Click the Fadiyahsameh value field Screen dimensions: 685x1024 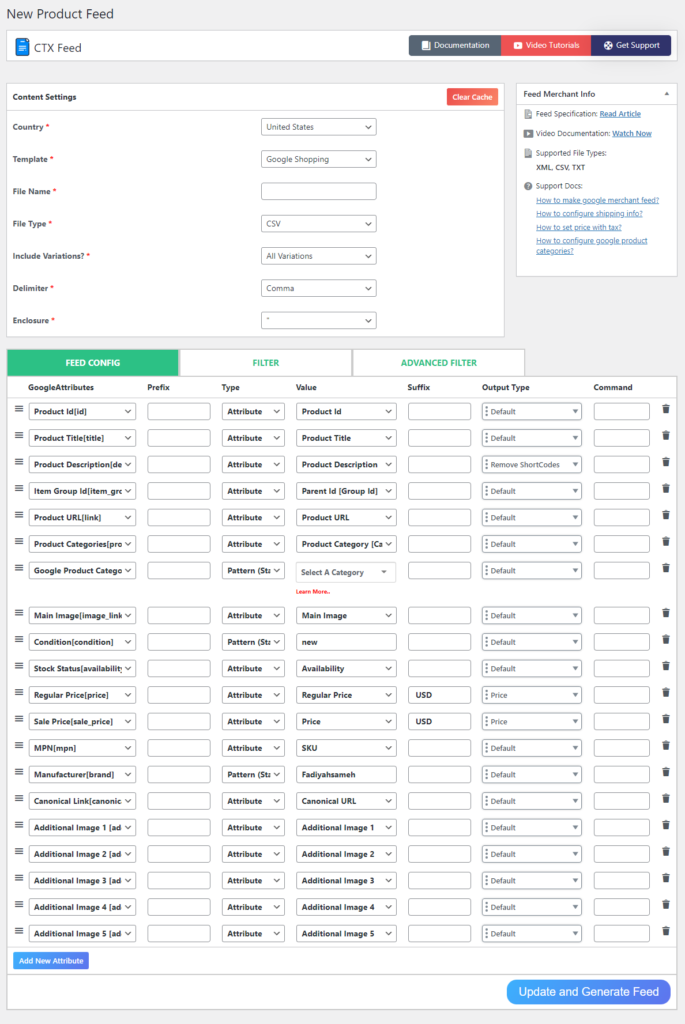pyautogui.click(x=346, y=775)
